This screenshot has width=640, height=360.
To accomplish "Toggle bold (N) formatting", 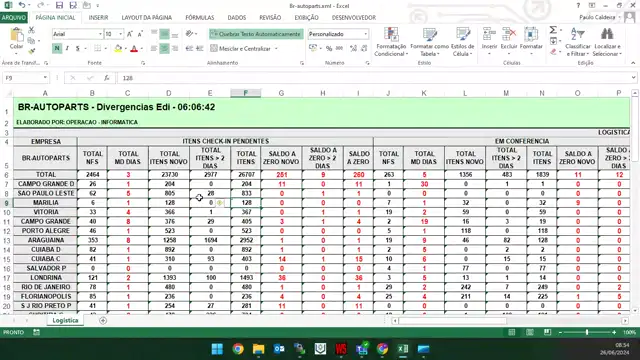I will click(57, 49).
